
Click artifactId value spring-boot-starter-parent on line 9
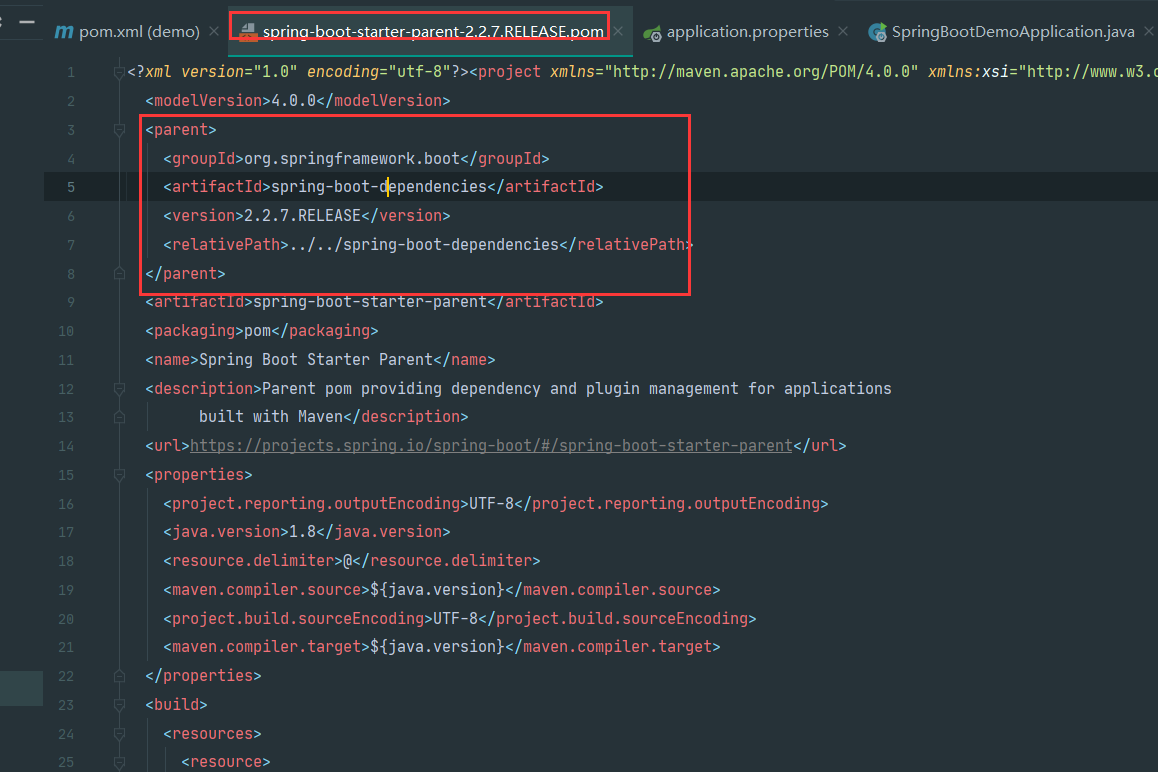point(370,302)
